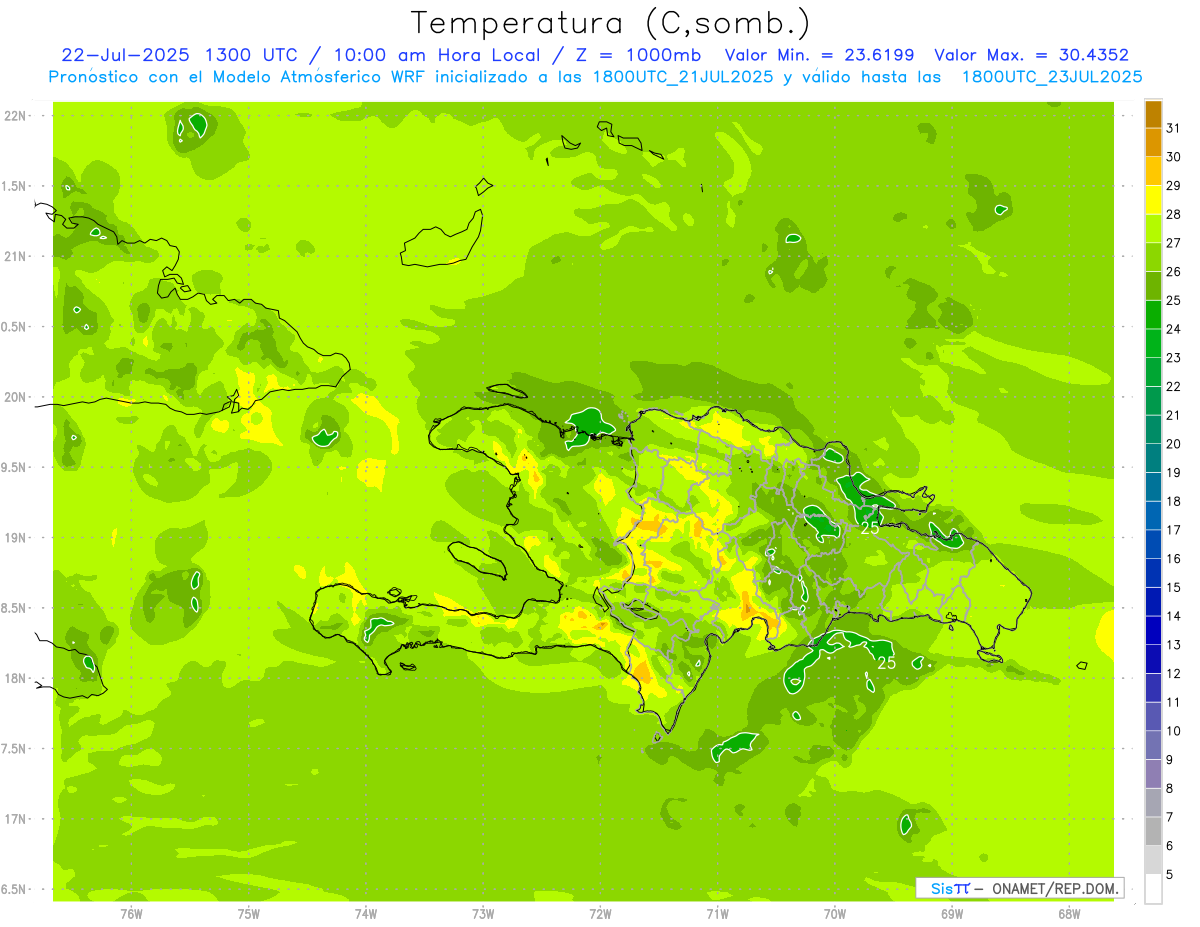
Task: Click the '30' legend value
Action: pyautogui.click(x=1174, y=157)
